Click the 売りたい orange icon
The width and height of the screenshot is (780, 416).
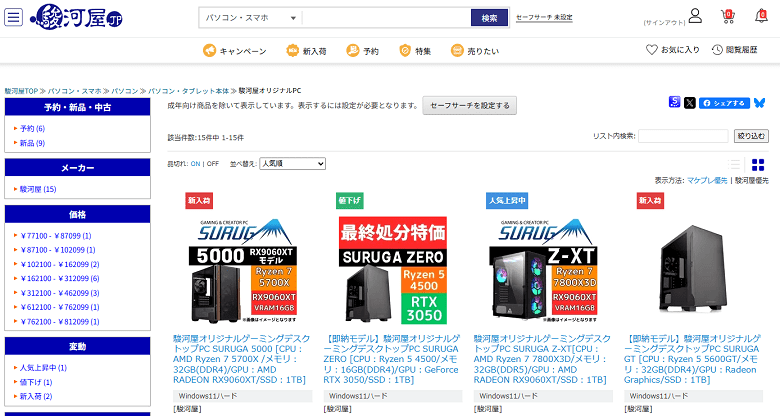point(457,50)
